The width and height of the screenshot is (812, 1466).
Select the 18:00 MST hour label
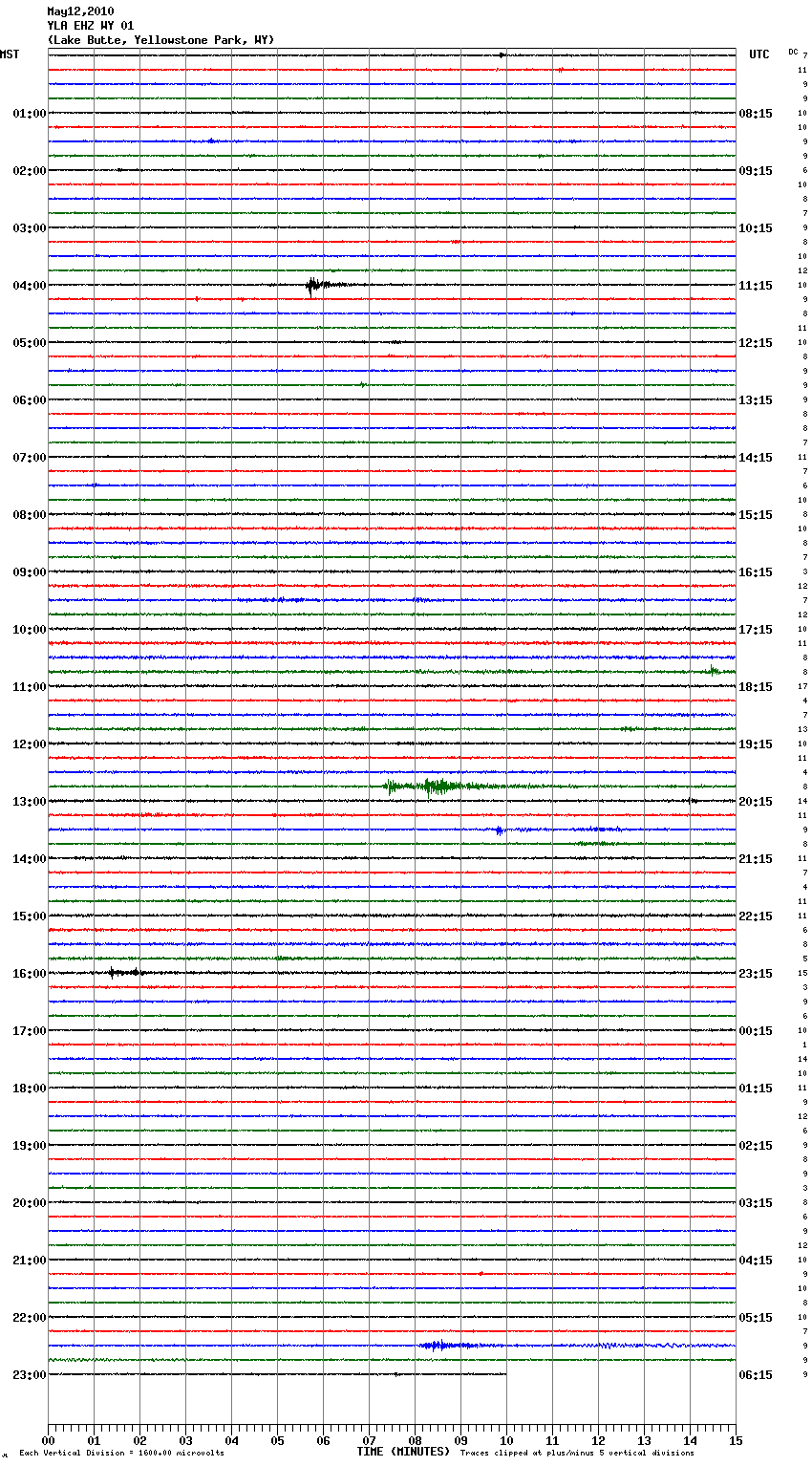[x=29, y=1089]
